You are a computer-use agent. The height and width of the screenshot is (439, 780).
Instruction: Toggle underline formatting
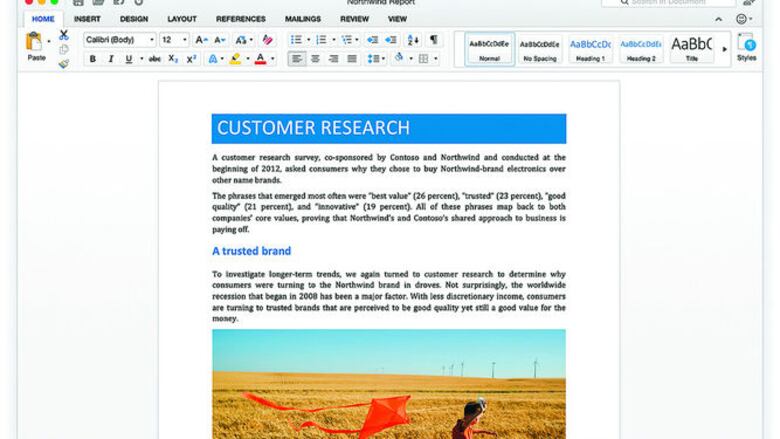129,59
